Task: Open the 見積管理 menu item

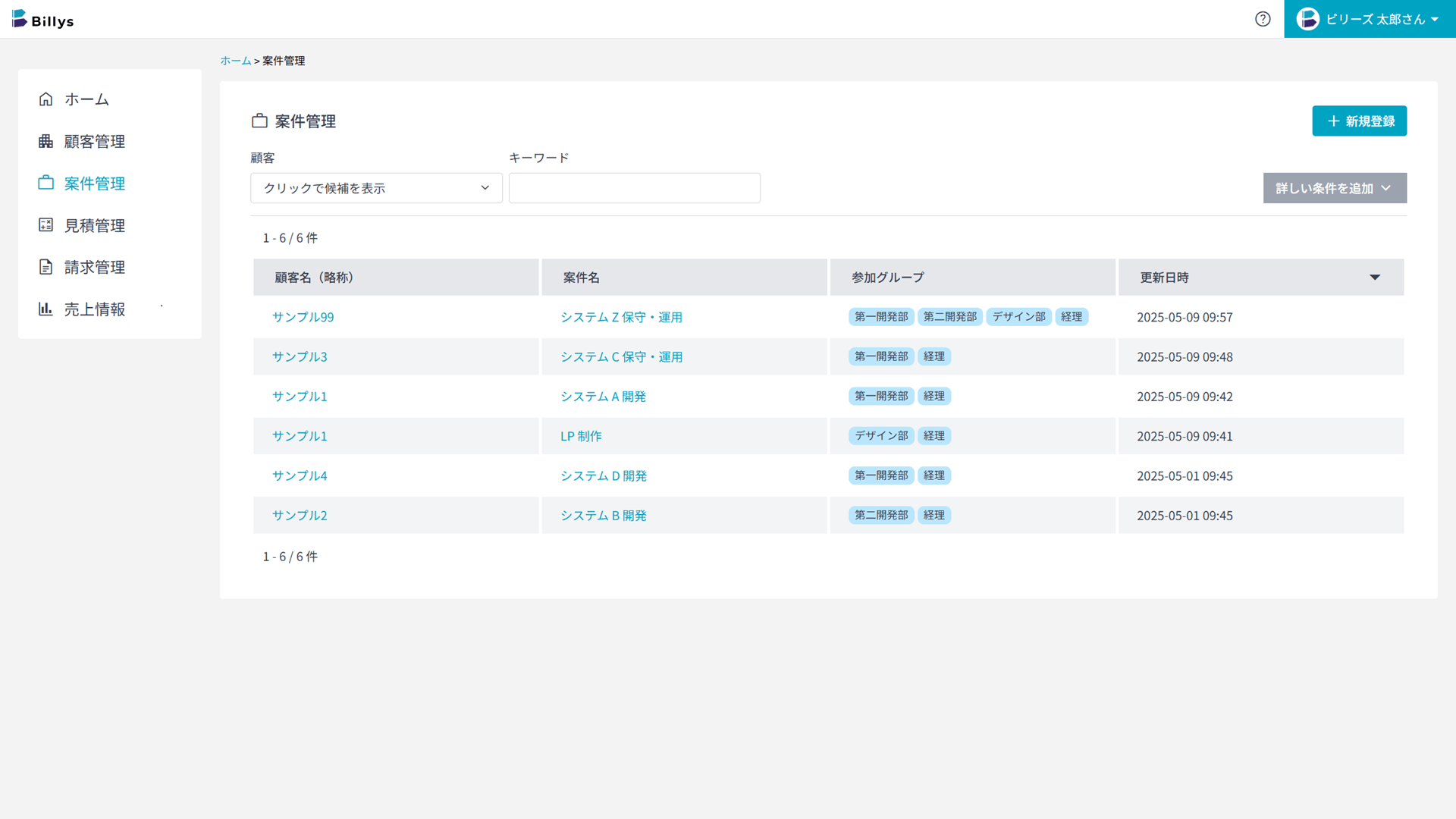Action: click(x=95, y=225)
